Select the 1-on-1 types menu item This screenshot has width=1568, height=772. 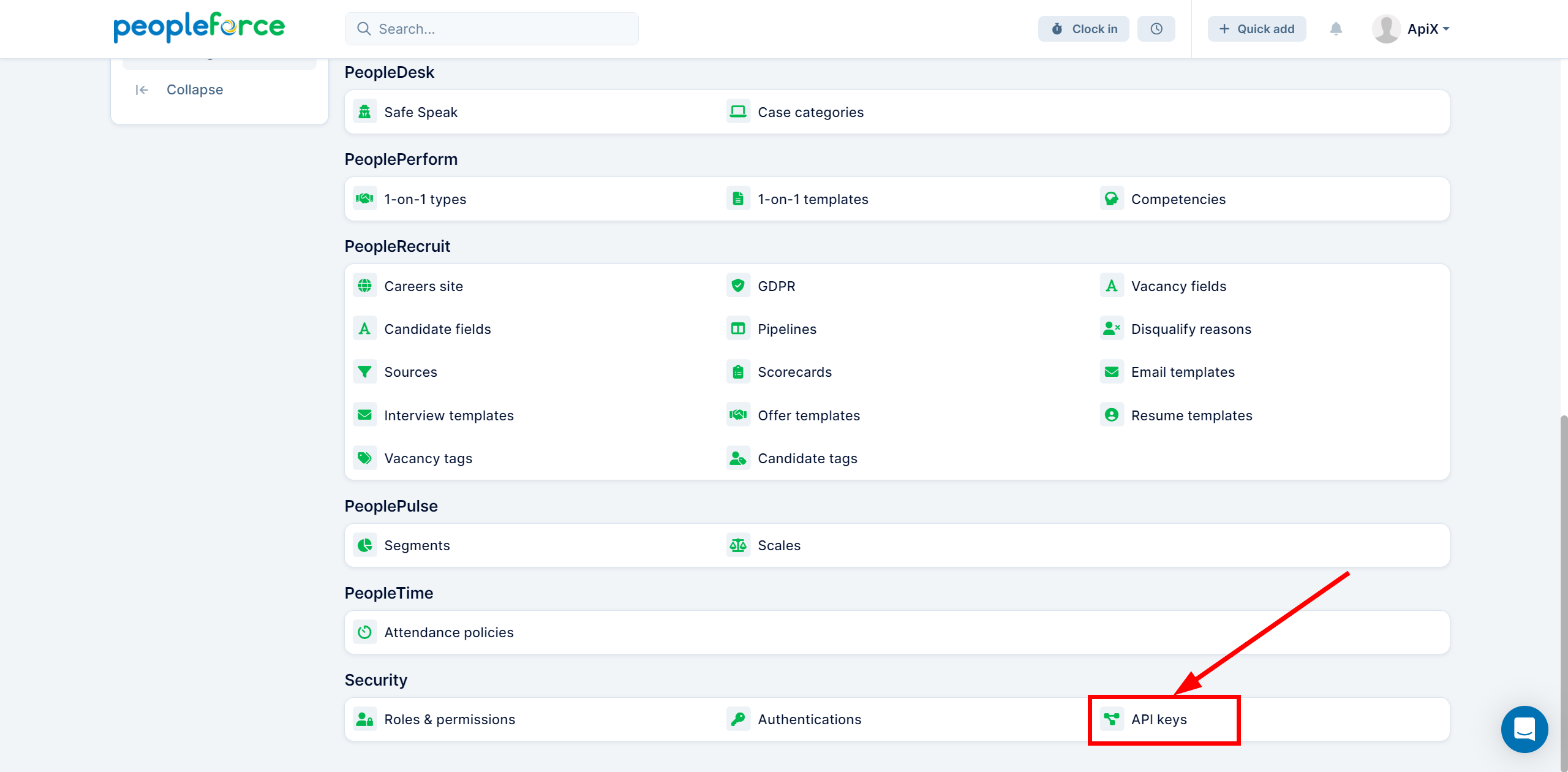pos(425,199)
